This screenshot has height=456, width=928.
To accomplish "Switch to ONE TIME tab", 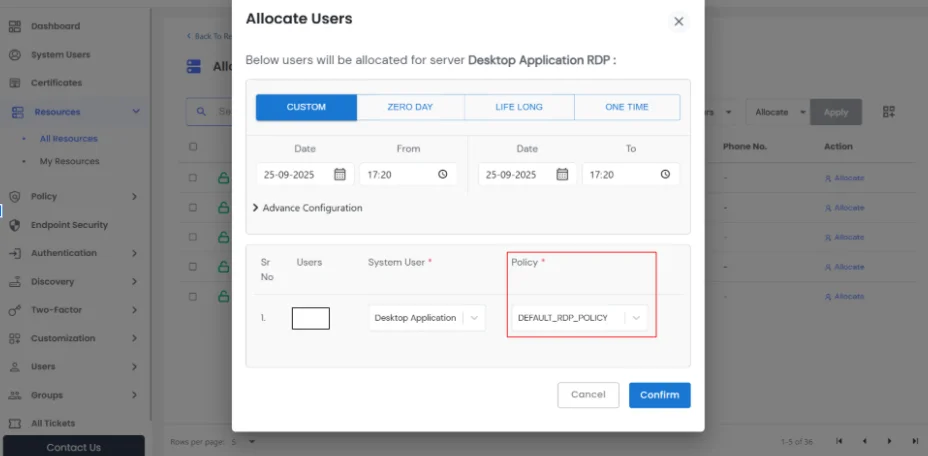I will point(627,107).
